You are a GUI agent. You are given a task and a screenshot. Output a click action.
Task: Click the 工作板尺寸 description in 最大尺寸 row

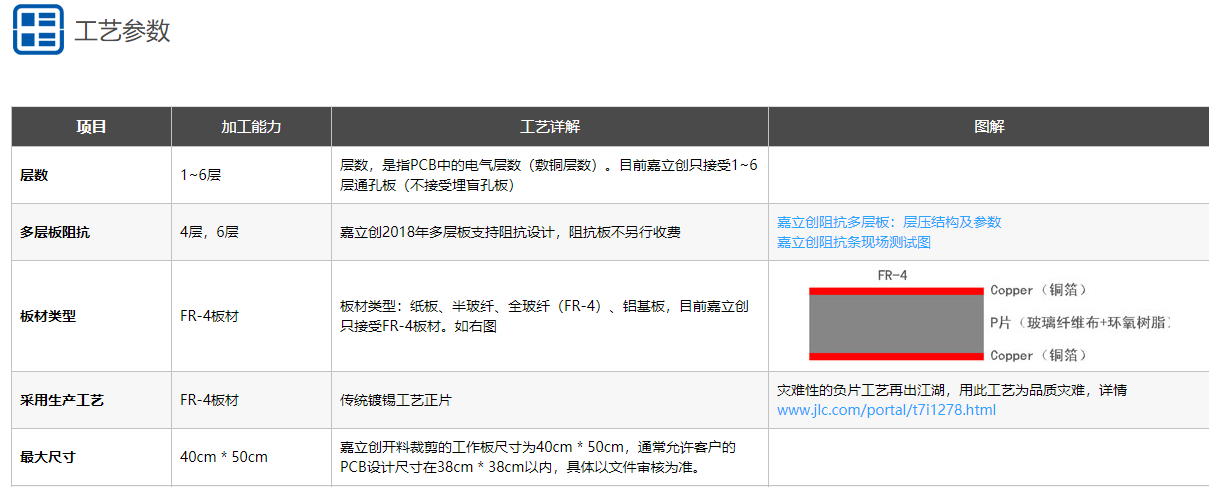coord(538,457)
